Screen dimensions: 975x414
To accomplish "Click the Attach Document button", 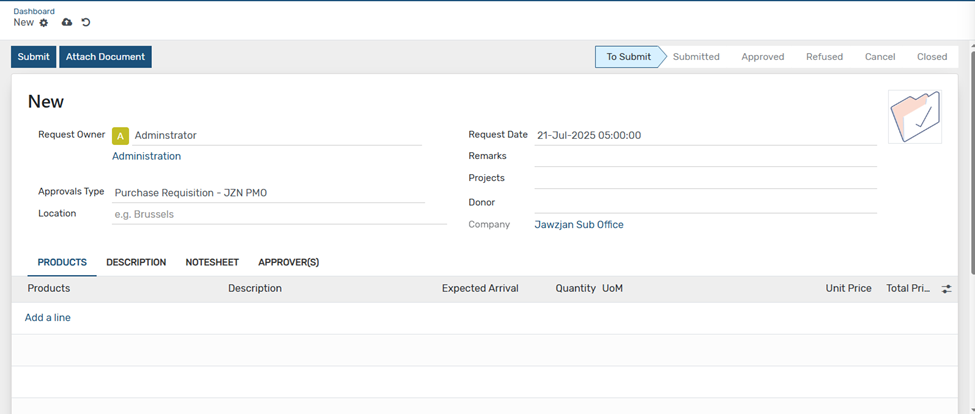I will [x=105, y=57].
